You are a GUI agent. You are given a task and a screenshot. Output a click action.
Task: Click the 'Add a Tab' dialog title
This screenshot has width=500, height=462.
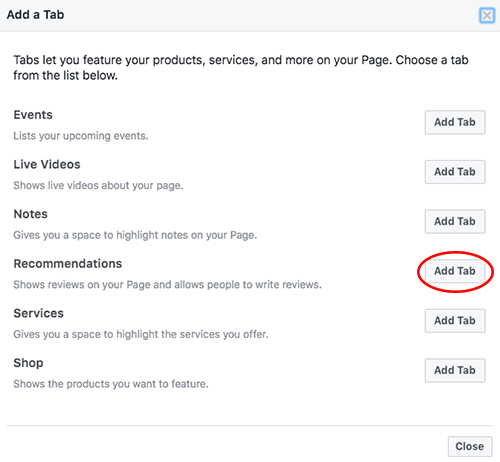point(35,15)
